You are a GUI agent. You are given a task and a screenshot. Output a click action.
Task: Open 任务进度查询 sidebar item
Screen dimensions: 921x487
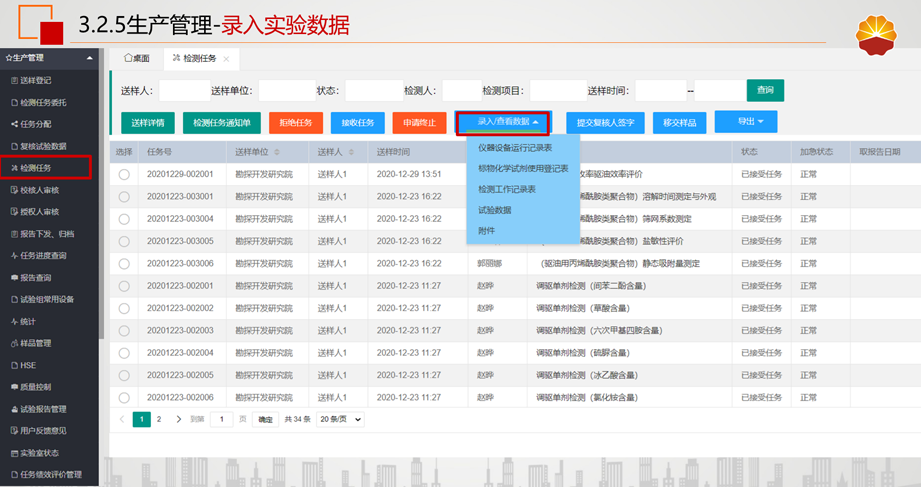[39, 256]
